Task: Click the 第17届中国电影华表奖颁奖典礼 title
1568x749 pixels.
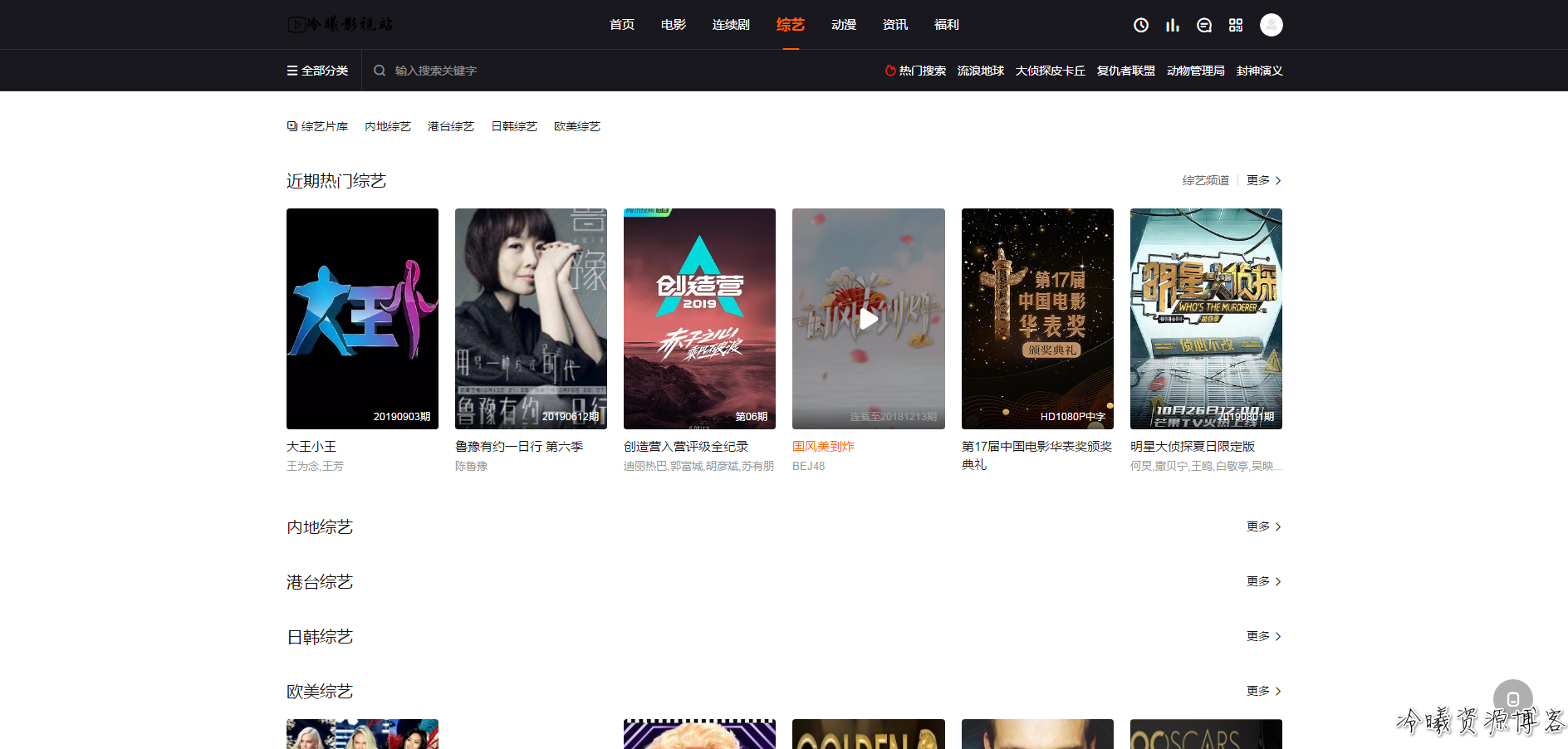Action: coord(1036,456)
